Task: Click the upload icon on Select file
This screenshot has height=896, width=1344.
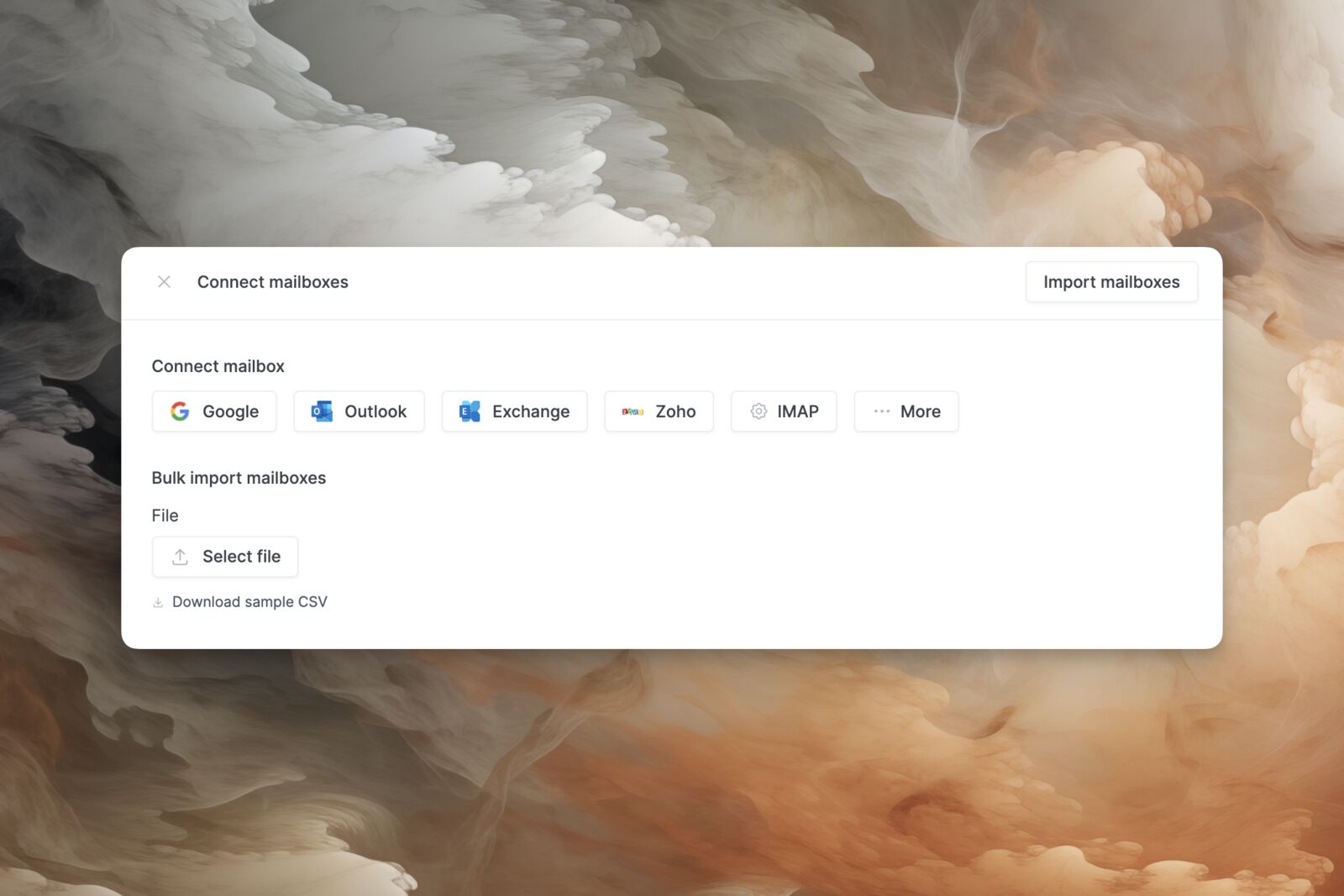Action: pos(180,557)
